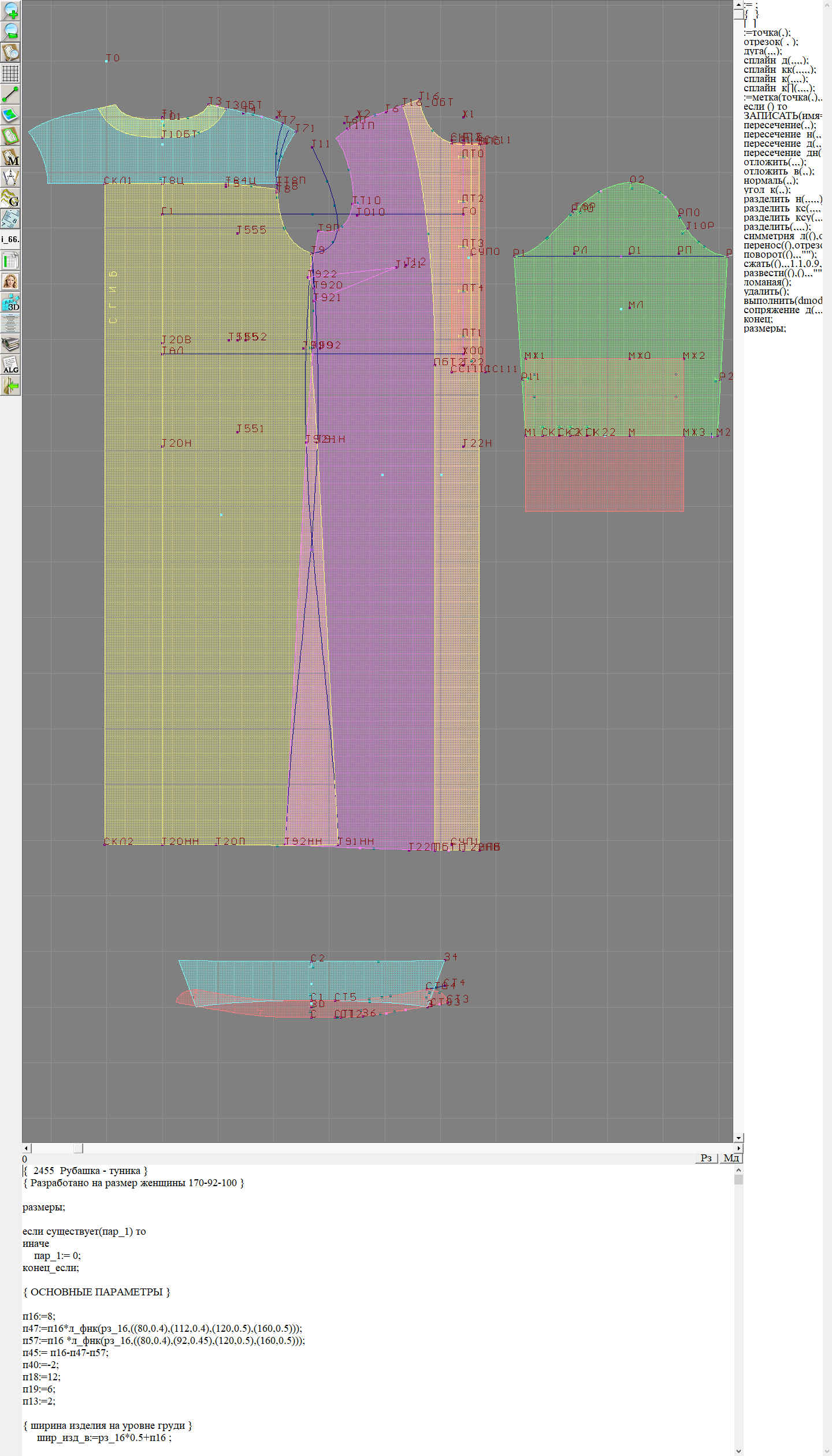
Task: Click the i_66. toolbar button
Action: 10,239
